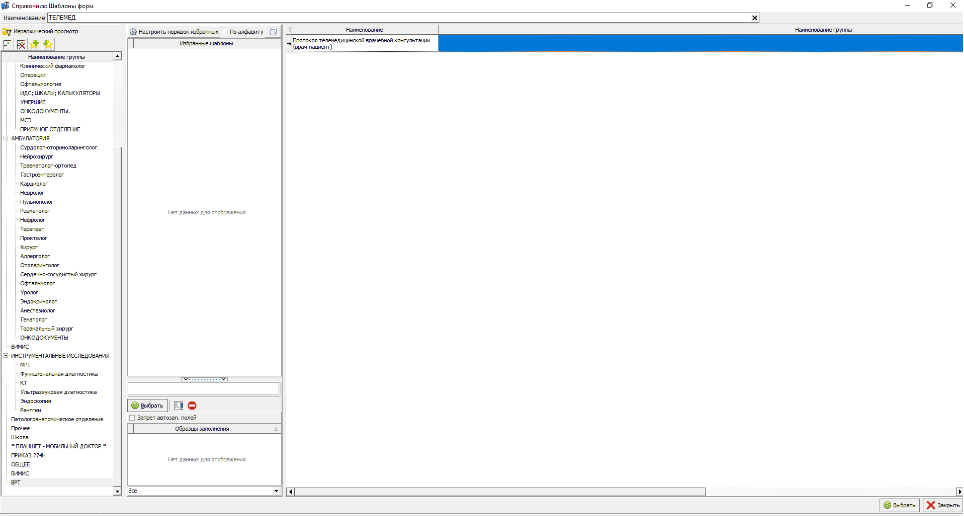The width and height of the screenshot is (964, 516).
Task: Collapse the ИНСТРУМЕНТАЛЬНЫЕ ИССЛЕДОВАНИЯ tree group
Action: coord(6,356)
